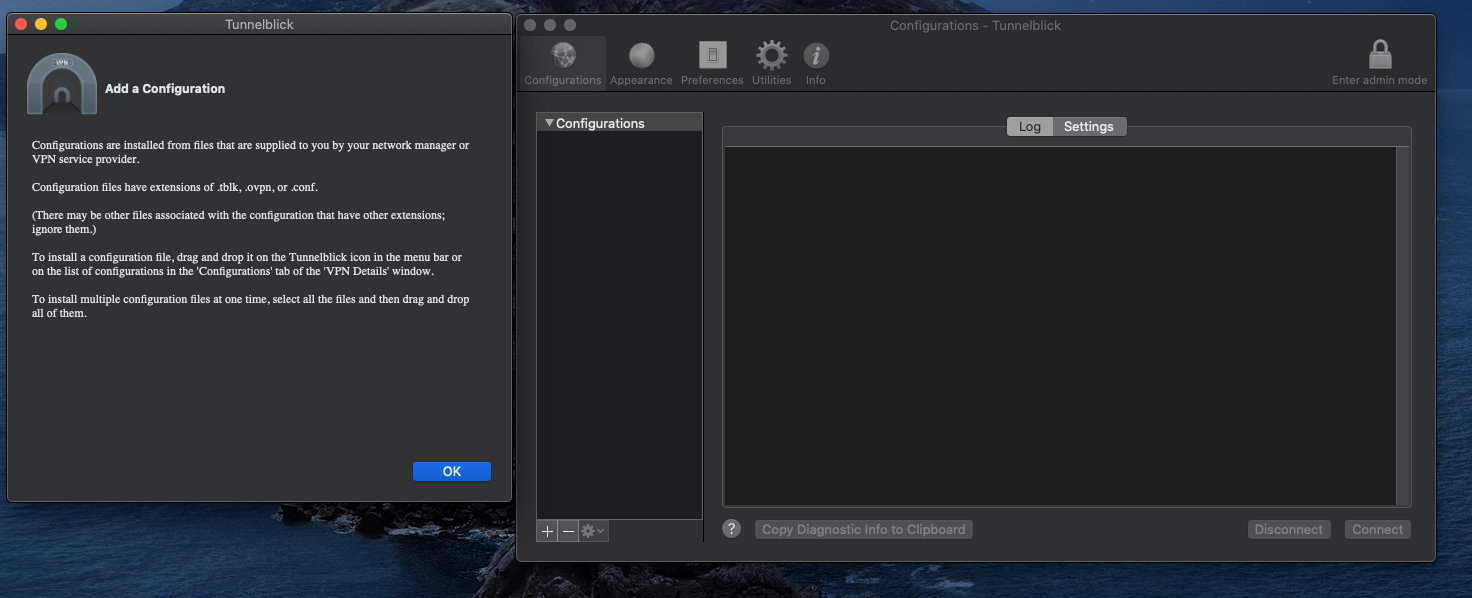Minimize the Tunnelblick dialog with yellow button

point(41,24)
